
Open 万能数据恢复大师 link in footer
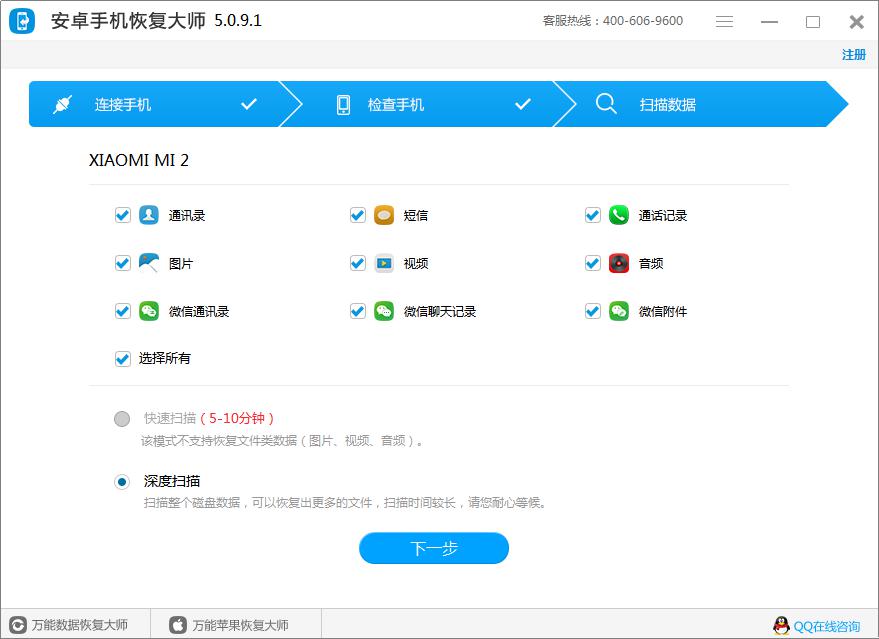coord(79,625)
